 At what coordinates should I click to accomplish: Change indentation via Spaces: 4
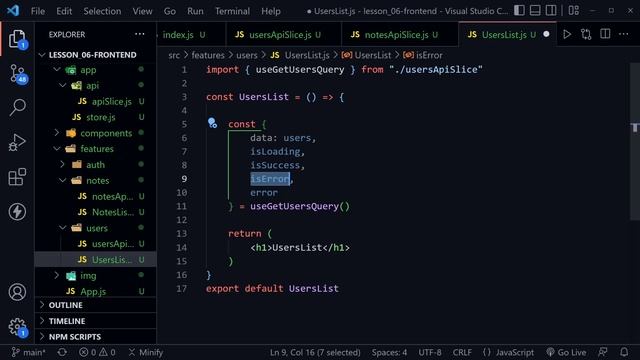coord(389,352)
